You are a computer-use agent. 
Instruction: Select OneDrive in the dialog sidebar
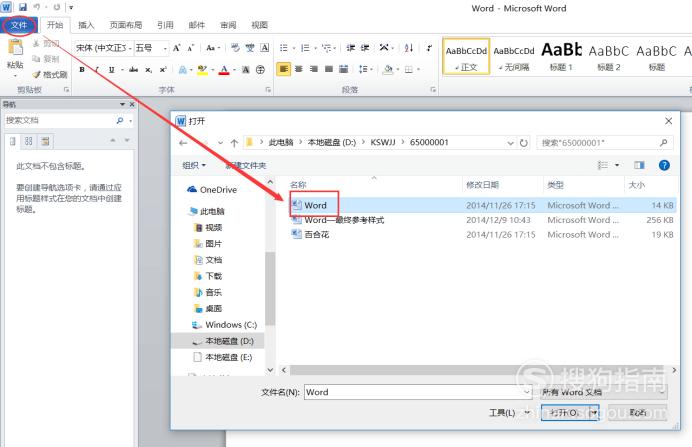click(212, 190)
